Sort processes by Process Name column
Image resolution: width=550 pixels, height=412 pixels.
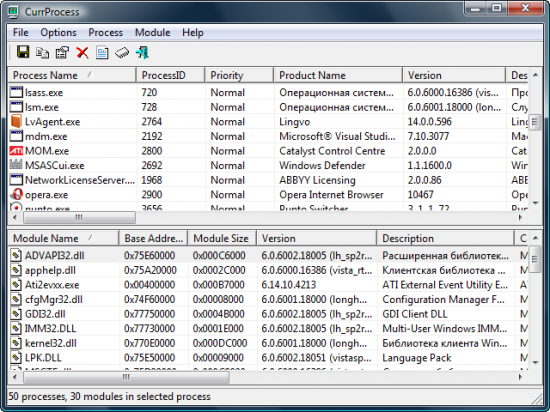tap(72, 75)
